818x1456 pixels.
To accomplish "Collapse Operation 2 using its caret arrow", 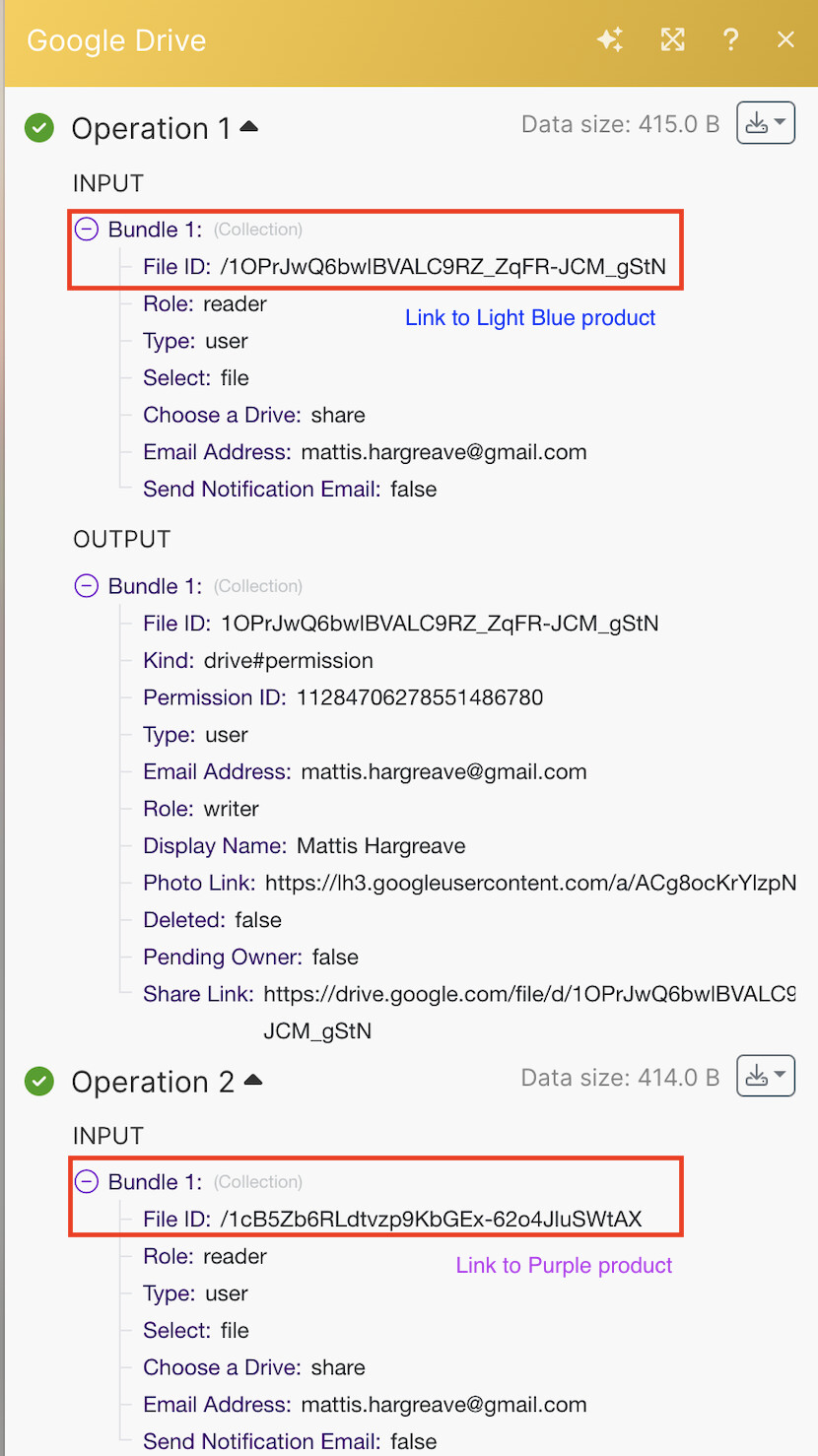I will coord(253,1081).
